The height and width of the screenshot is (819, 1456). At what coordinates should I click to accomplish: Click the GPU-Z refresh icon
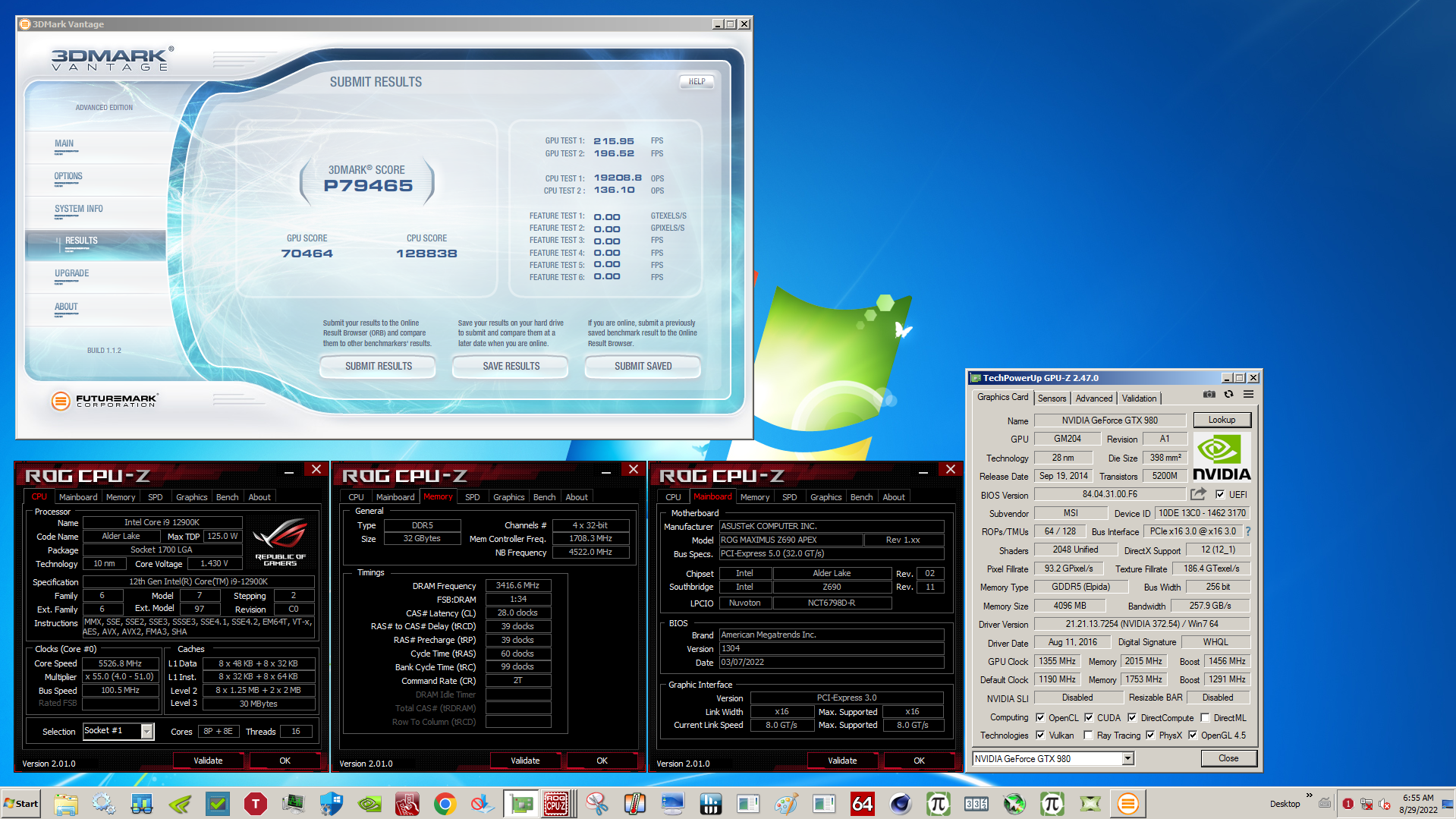1229,395
